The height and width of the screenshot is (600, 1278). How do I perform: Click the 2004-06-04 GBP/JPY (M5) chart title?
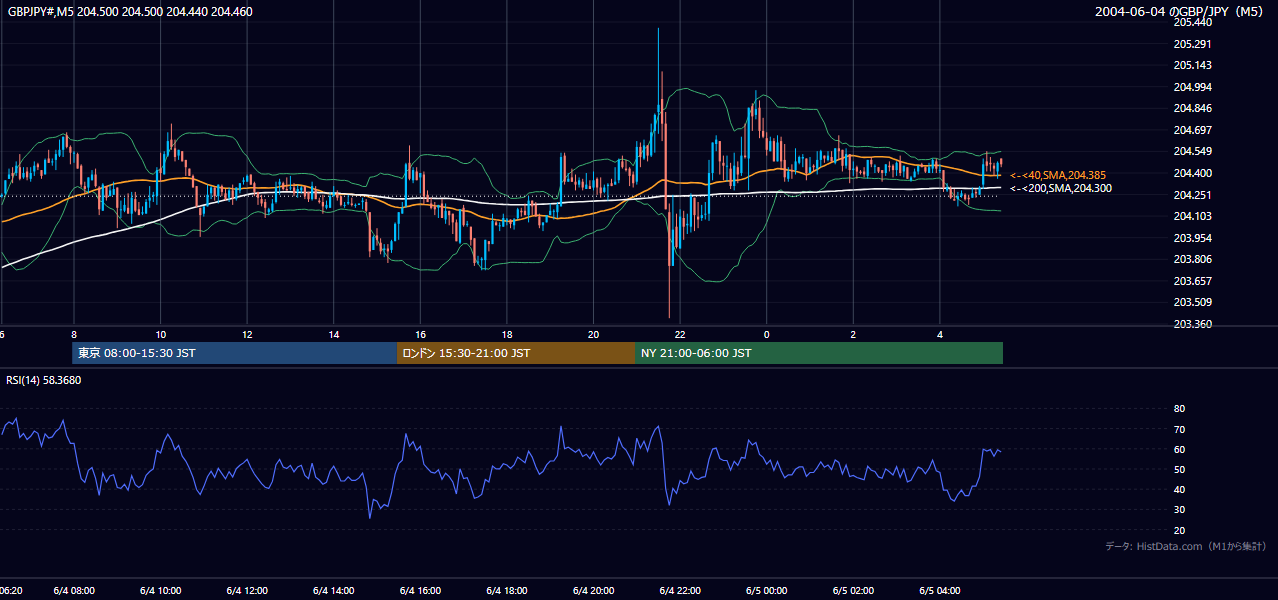[1181, 12]
